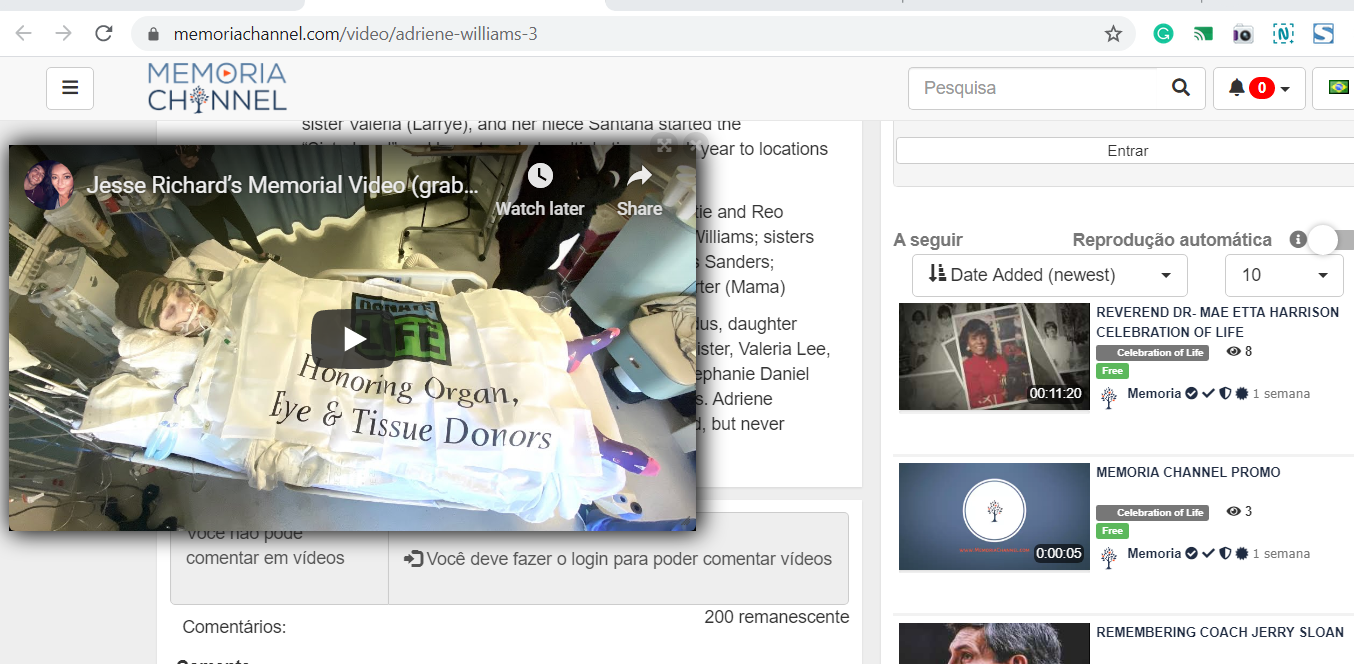The image size is (1354, 664).
Task: Toggle Reprodução automática autoplay switch
Action: click(x=1332, y=240)
